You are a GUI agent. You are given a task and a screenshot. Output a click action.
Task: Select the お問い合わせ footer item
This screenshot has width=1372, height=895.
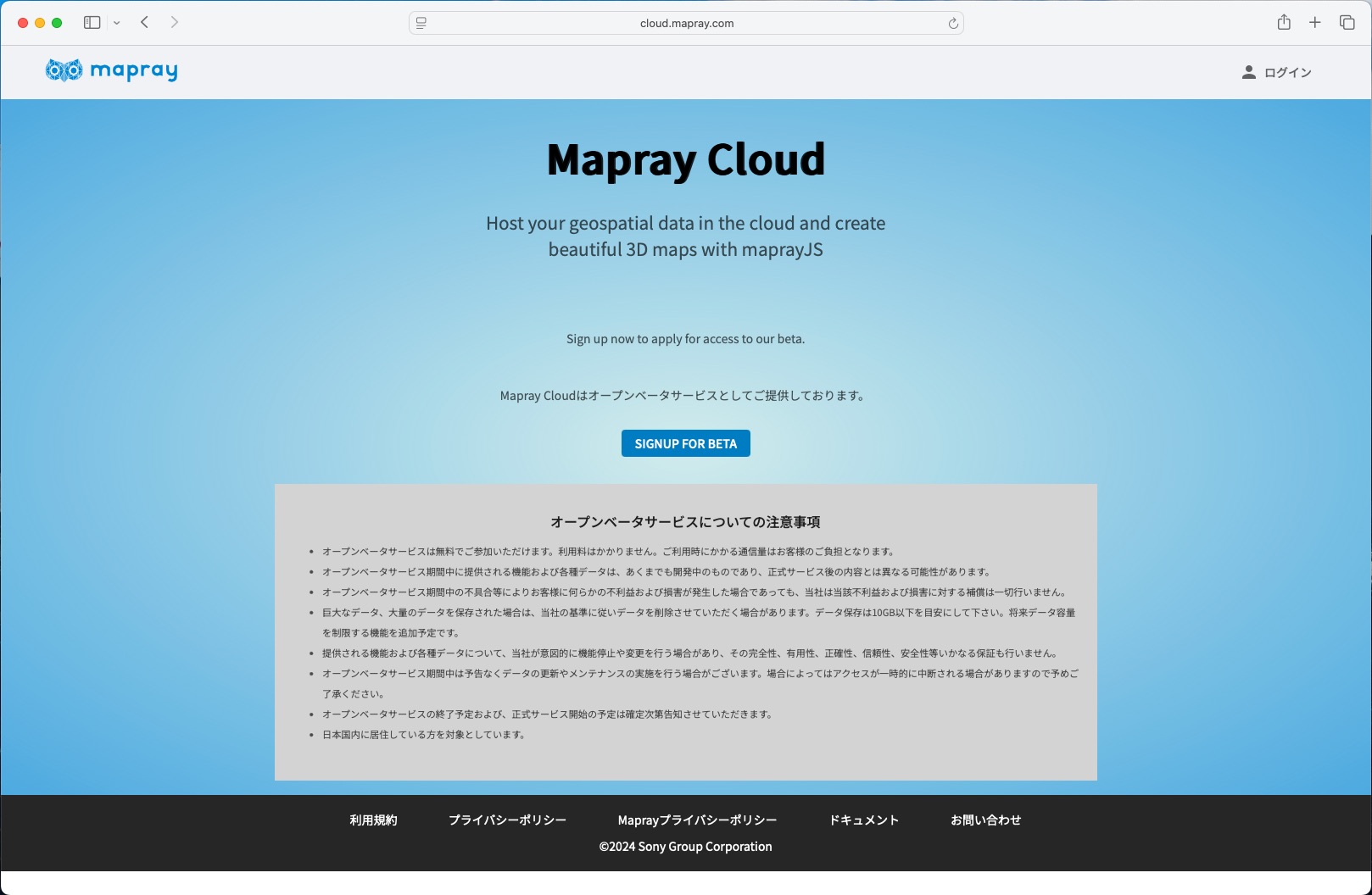click(x=985, y=820)
